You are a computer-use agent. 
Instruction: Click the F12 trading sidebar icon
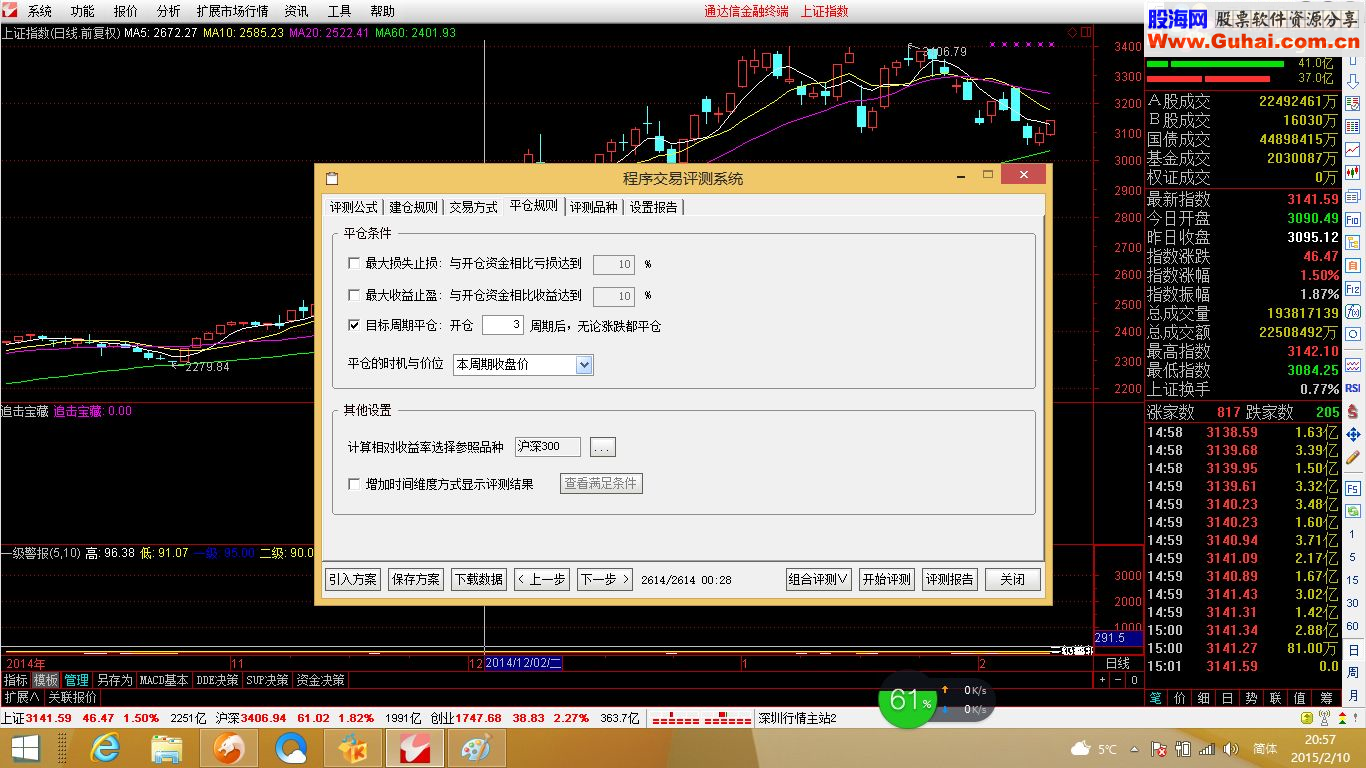coord(1352,290)
